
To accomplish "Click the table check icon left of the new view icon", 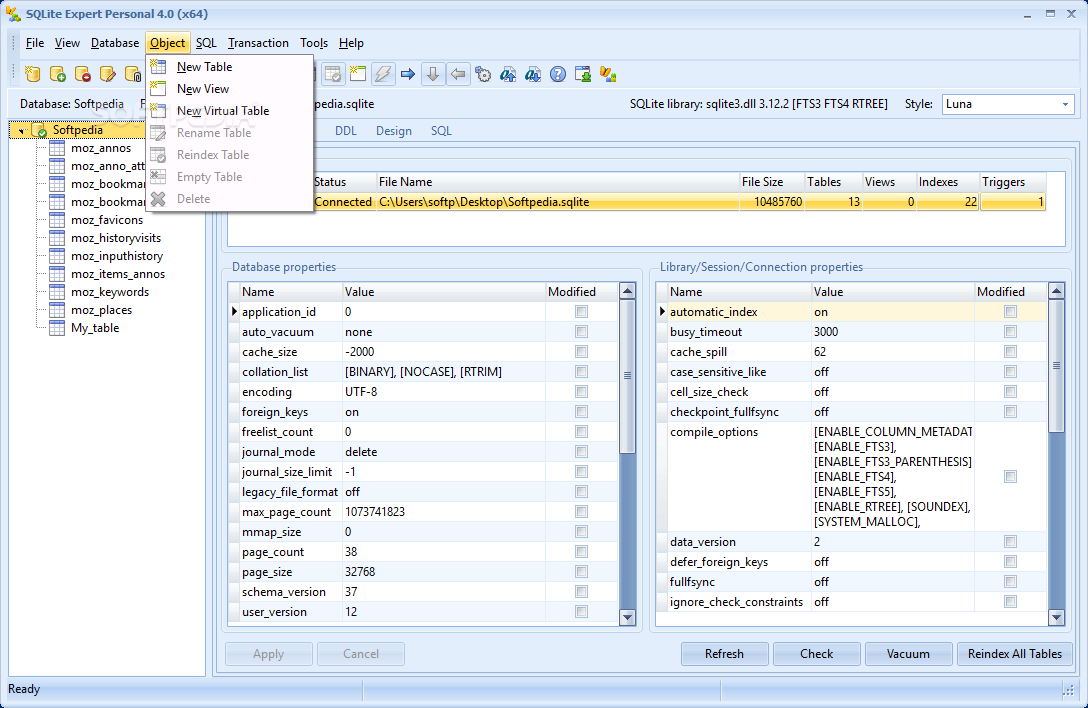I will pyautogui.click(x=333, y=74).
